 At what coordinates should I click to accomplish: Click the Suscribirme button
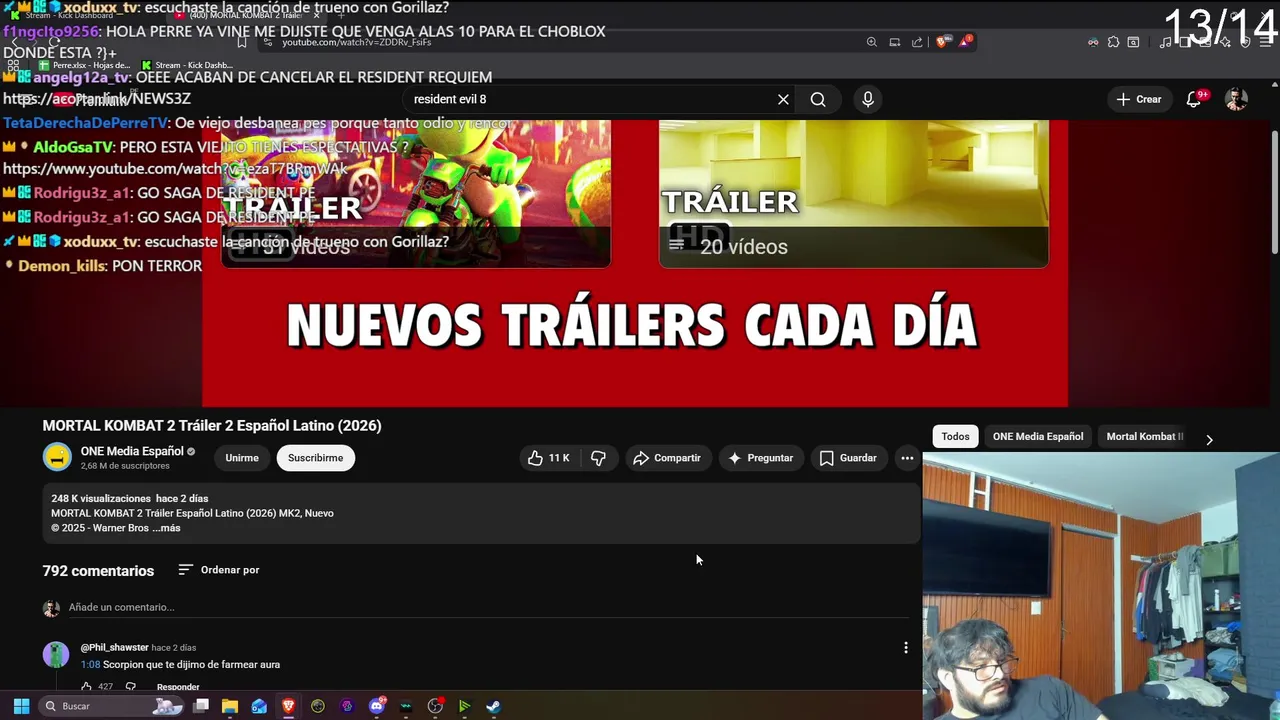point(315,458)
